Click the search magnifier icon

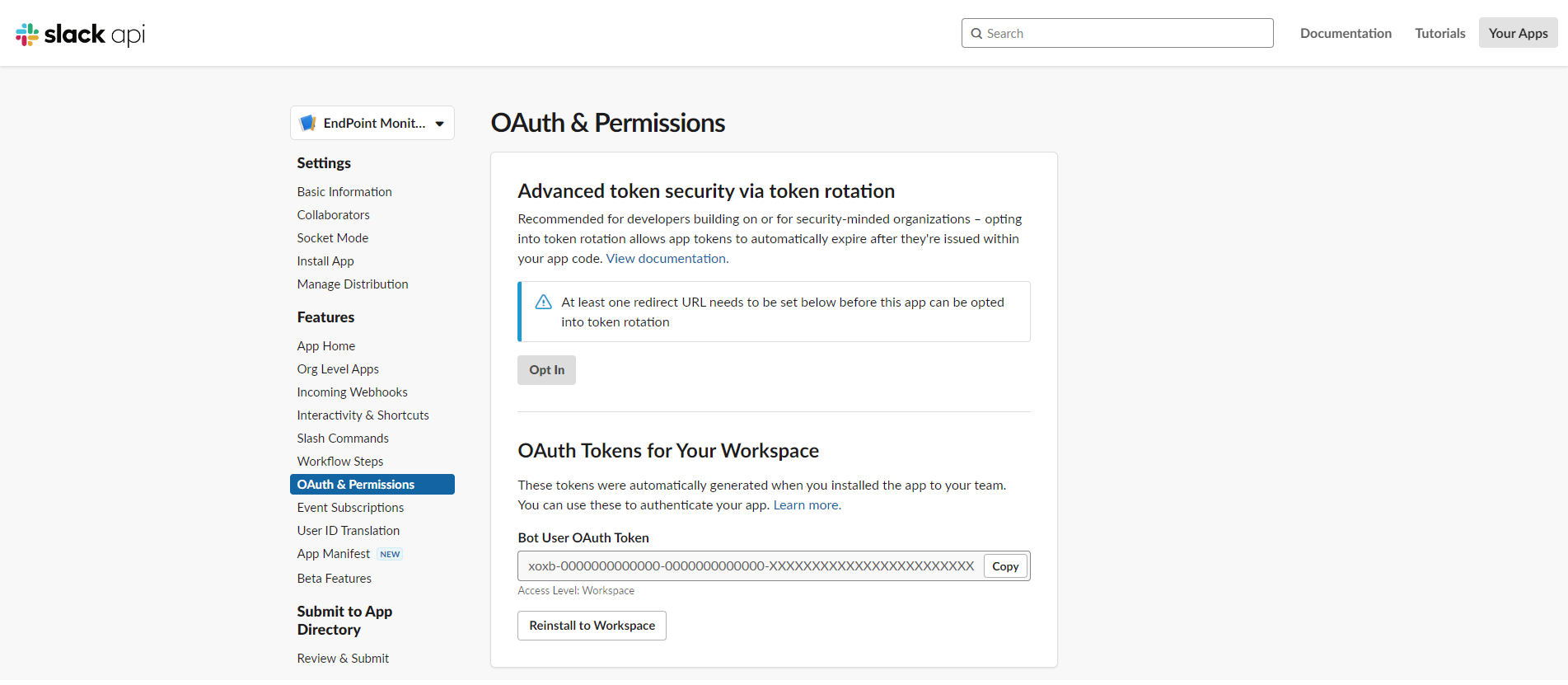coord(976,34)
